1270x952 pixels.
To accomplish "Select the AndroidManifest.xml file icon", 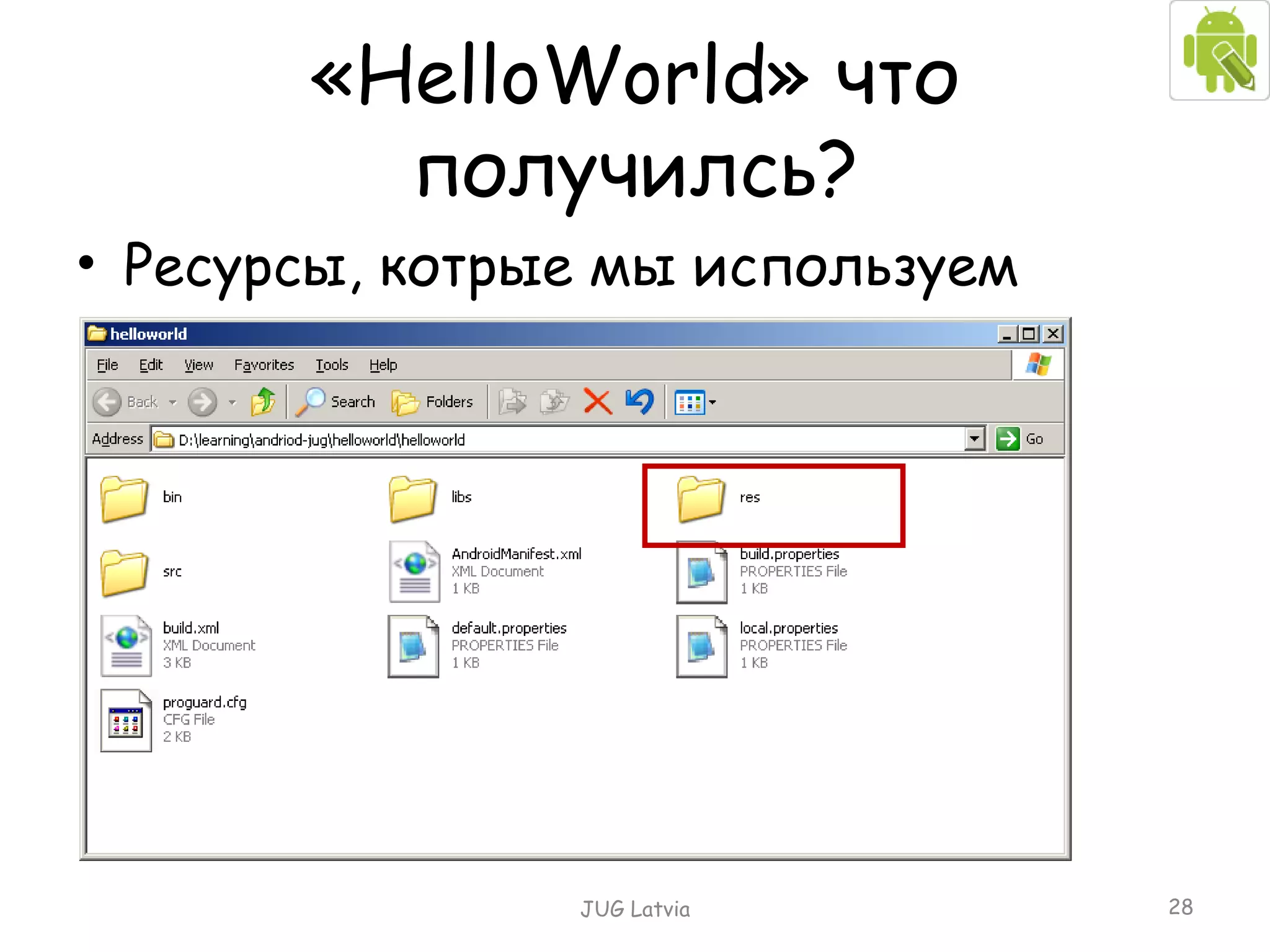I will [x=414, y=571].
